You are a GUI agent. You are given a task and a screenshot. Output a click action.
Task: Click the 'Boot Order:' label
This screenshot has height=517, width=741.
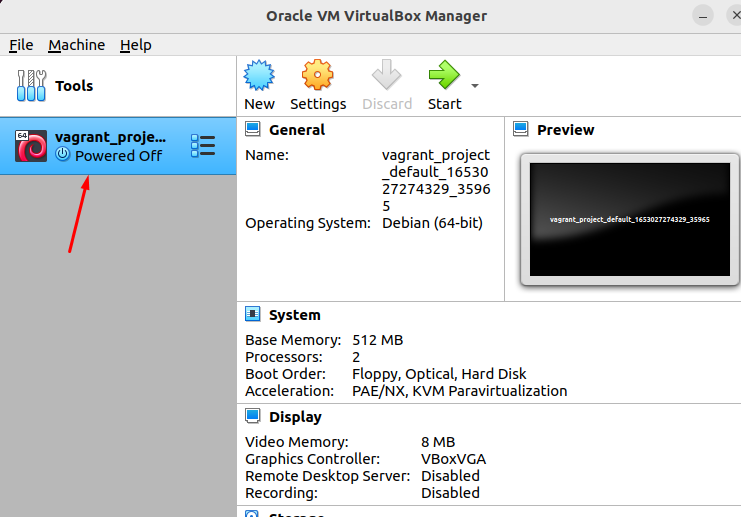pyautogui.click(x=285, y=374)
